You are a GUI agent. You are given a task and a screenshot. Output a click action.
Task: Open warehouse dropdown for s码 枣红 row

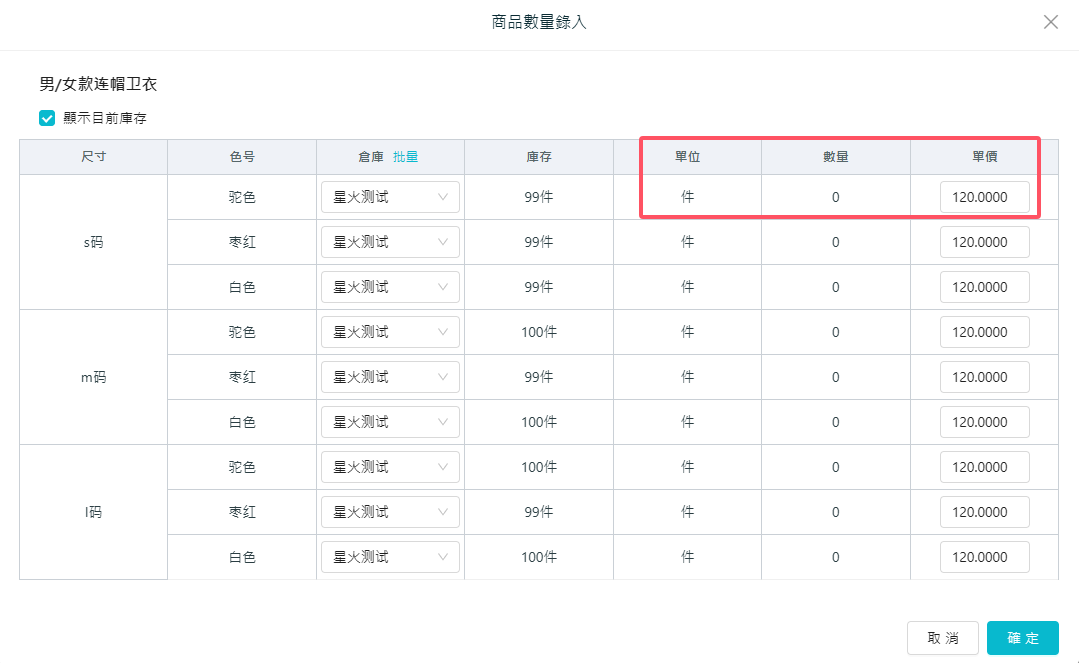point(390,242)
